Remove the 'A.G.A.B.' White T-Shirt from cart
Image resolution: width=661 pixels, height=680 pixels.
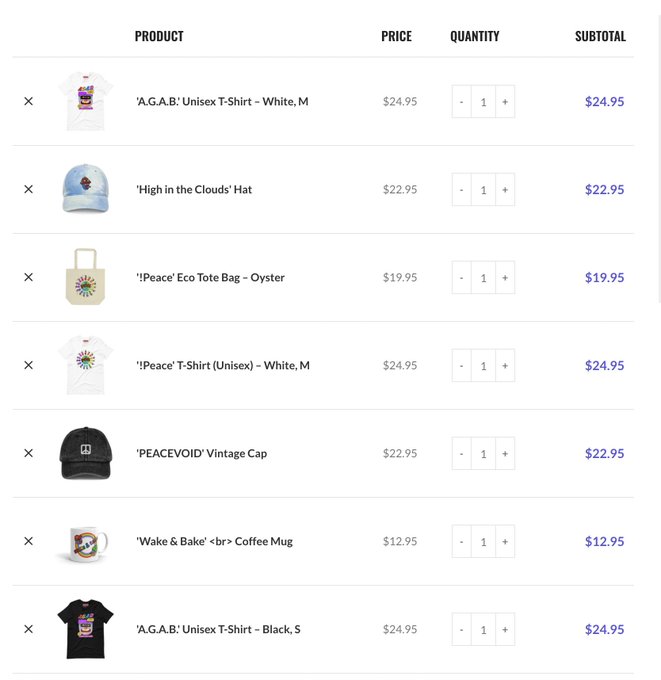28,101
